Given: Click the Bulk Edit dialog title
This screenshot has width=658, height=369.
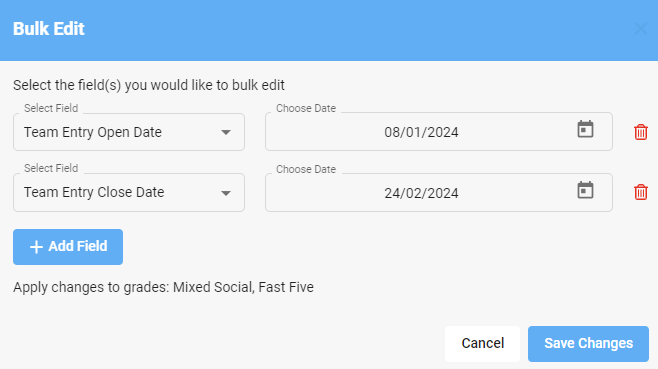Looking at the screenshot, I should coord(49,29).
